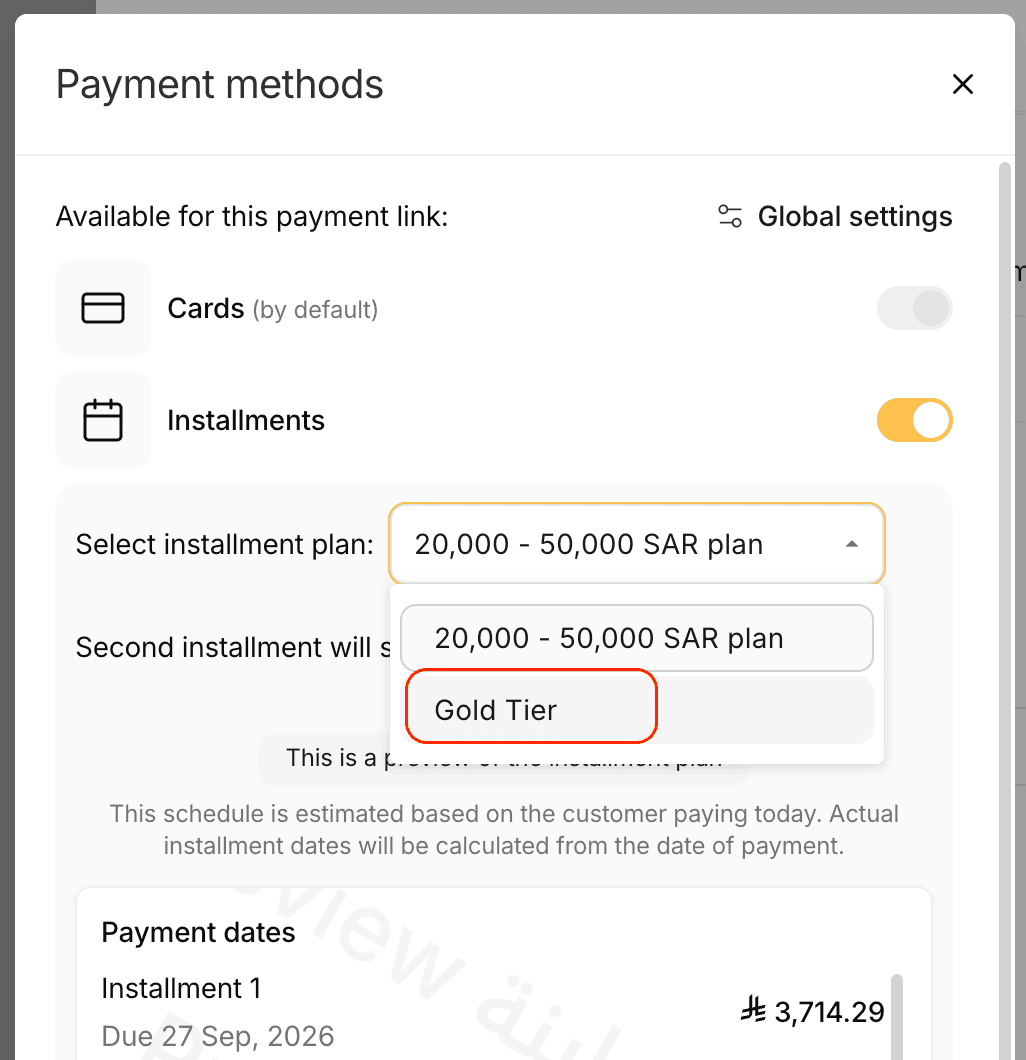Click the Cards credit card icon
The image size is (1026, 1060).
(103, 308)
